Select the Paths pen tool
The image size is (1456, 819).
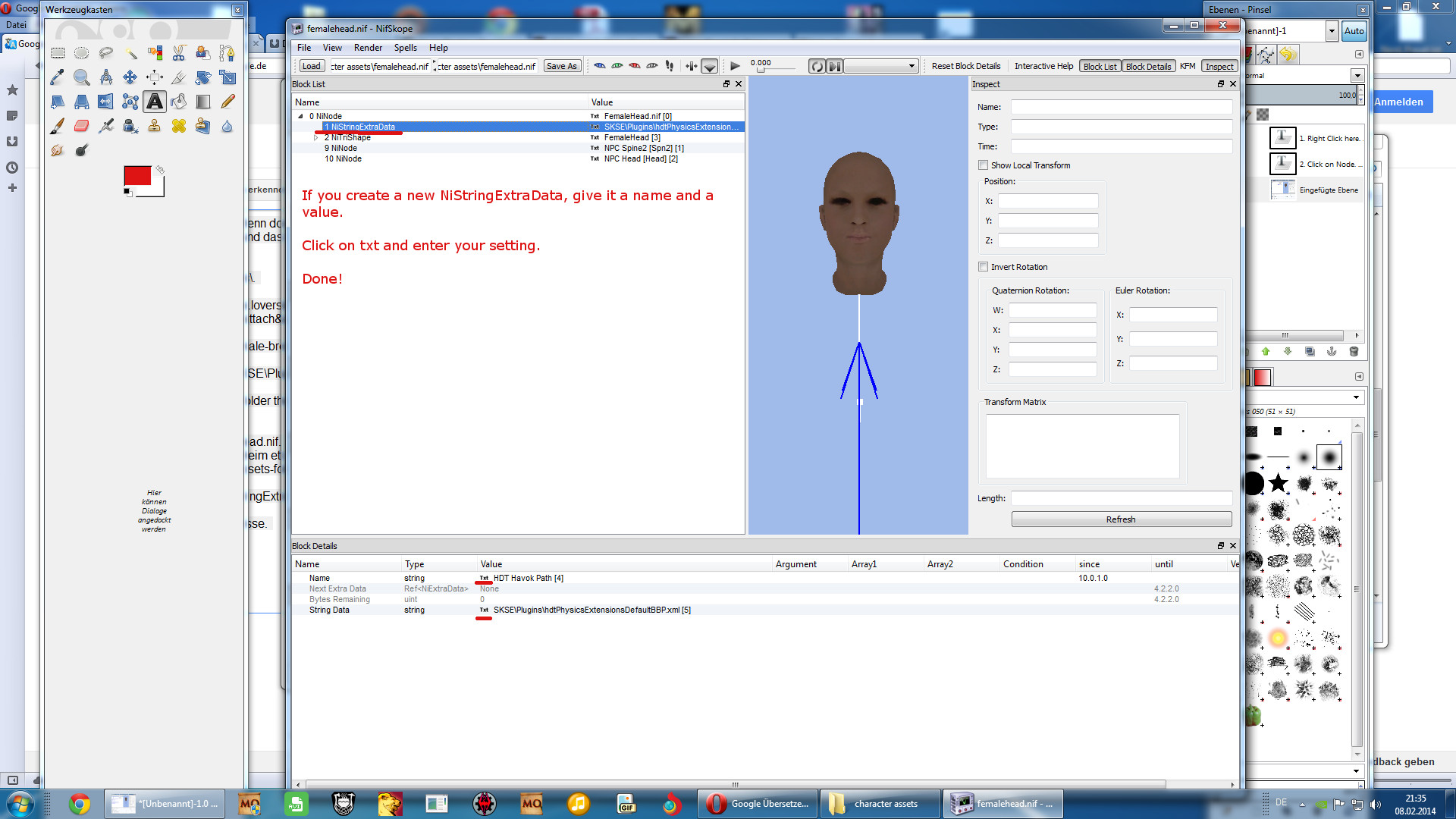(227, 53)
